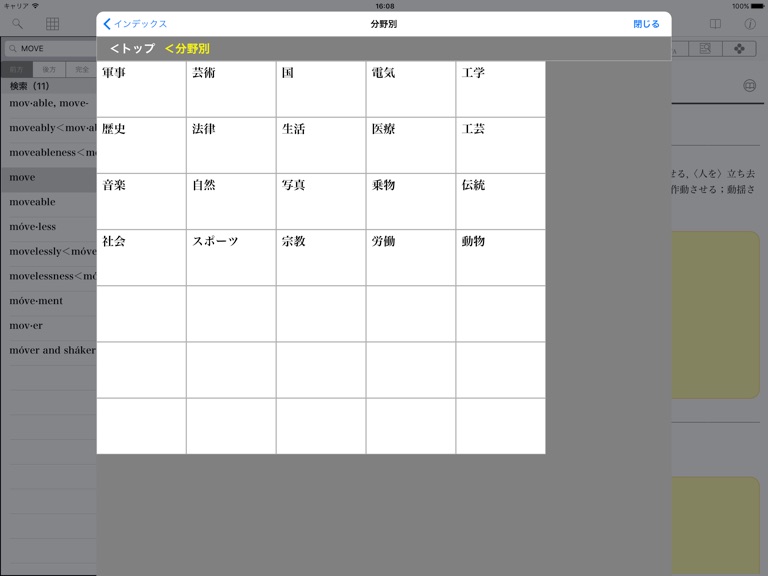Select the <分野別 breadcrumb
The width and height of the screenshot is (768, 576).
click(187, 48)
